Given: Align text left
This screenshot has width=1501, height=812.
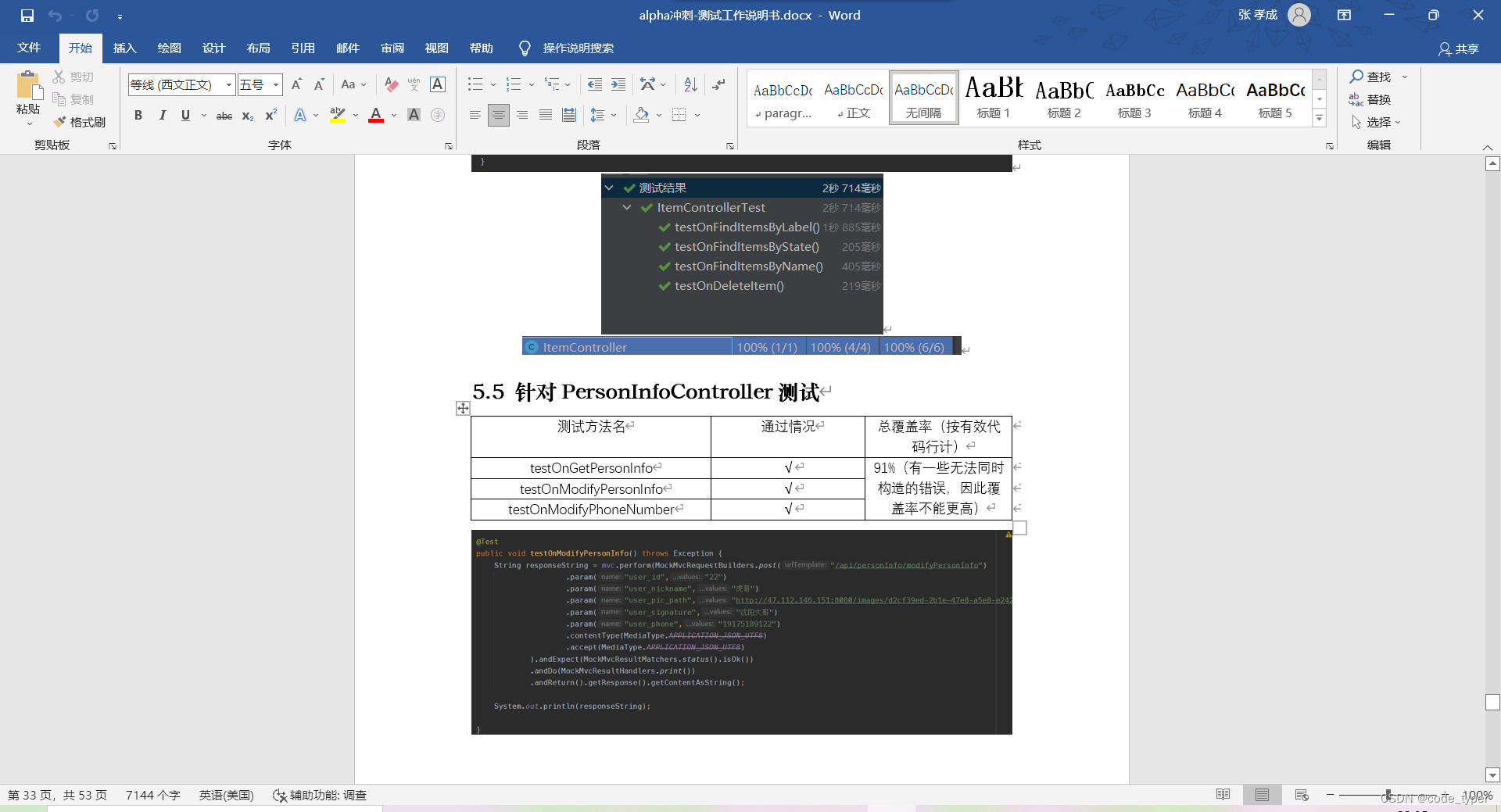Looking at the screenshot, I should 475,116.
